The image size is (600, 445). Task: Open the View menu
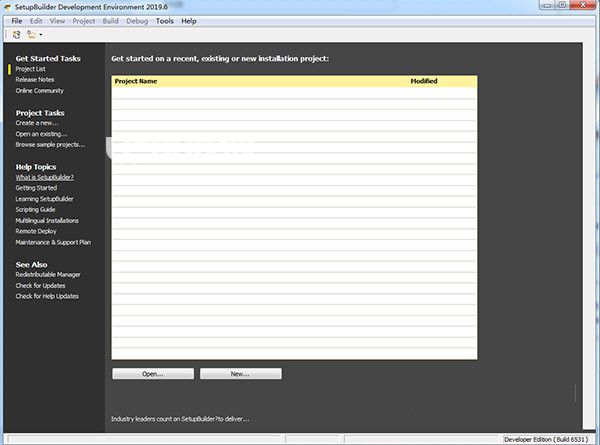[x=57, y=21]
